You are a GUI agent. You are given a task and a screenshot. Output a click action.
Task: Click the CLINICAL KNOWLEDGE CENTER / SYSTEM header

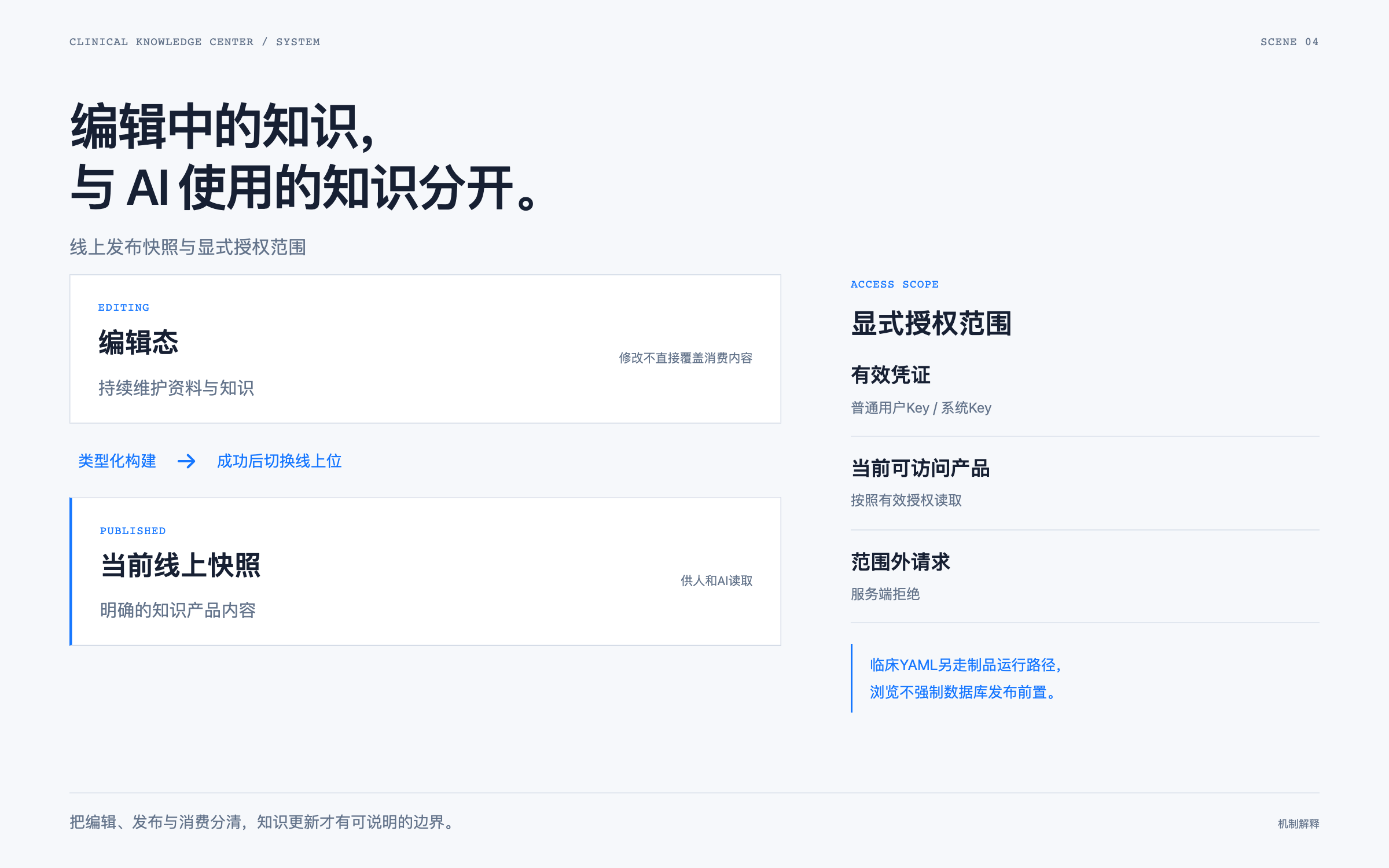click(x=194, y=42)
